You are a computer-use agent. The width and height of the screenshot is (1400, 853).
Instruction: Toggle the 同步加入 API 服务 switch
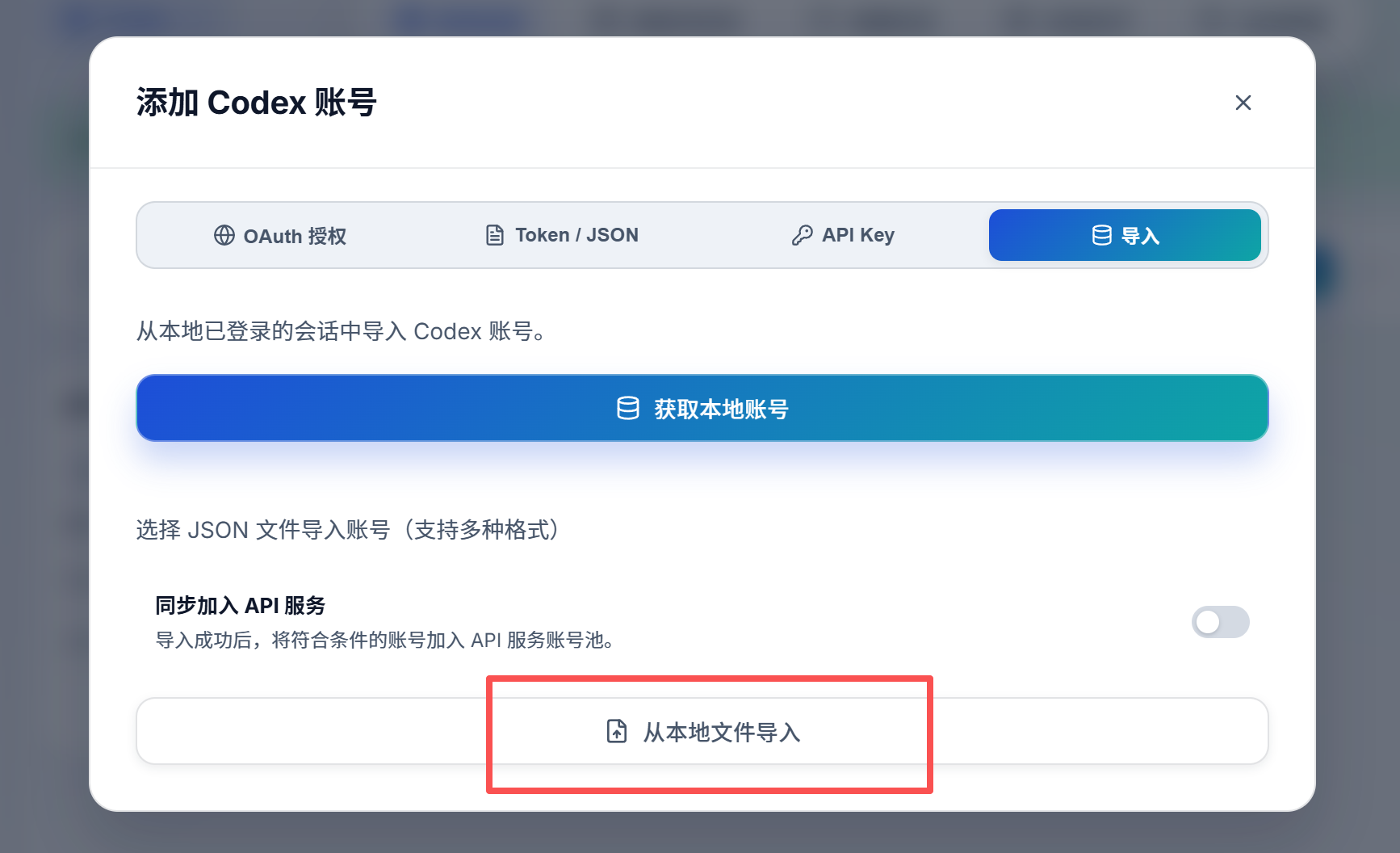[x=1220, y=622]
